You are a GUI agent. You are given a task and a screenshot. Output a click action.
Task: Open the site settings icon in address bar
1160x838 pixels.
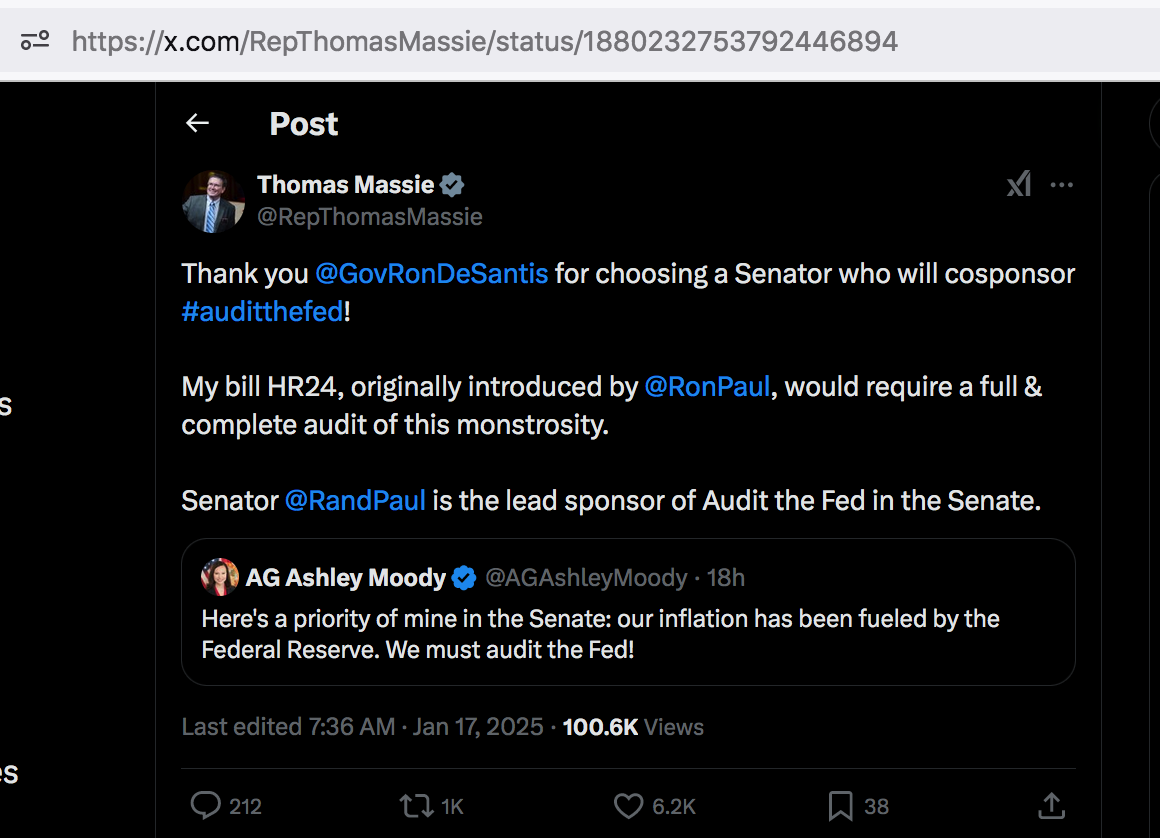click(x=36, y=41)
